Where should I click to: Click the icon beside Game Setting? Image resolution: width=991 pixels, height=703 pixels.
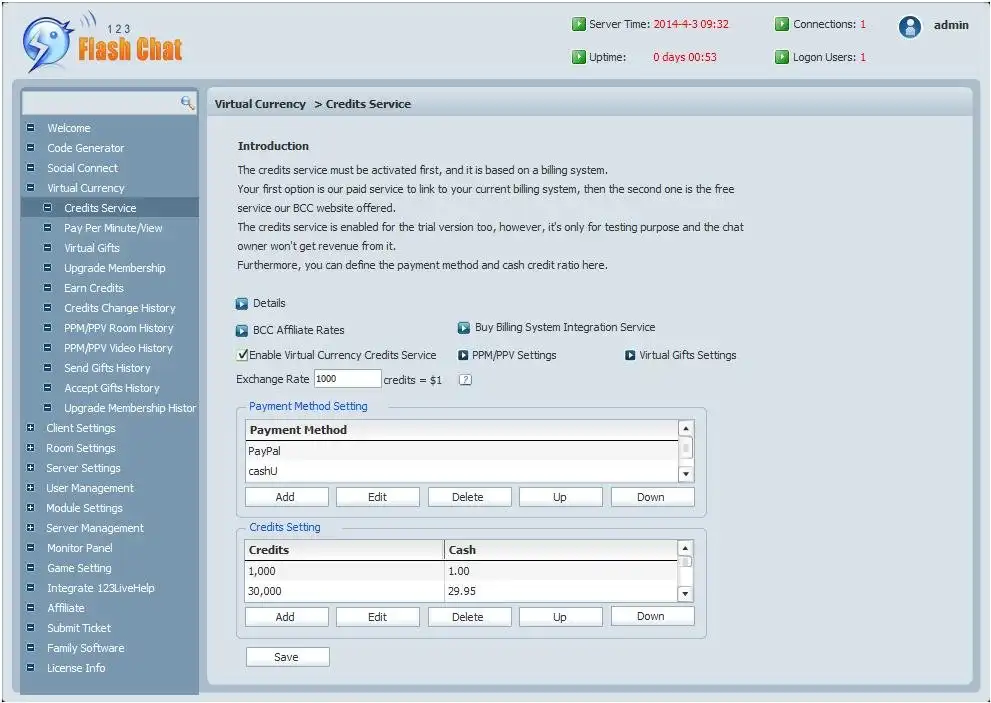[30, 568]
